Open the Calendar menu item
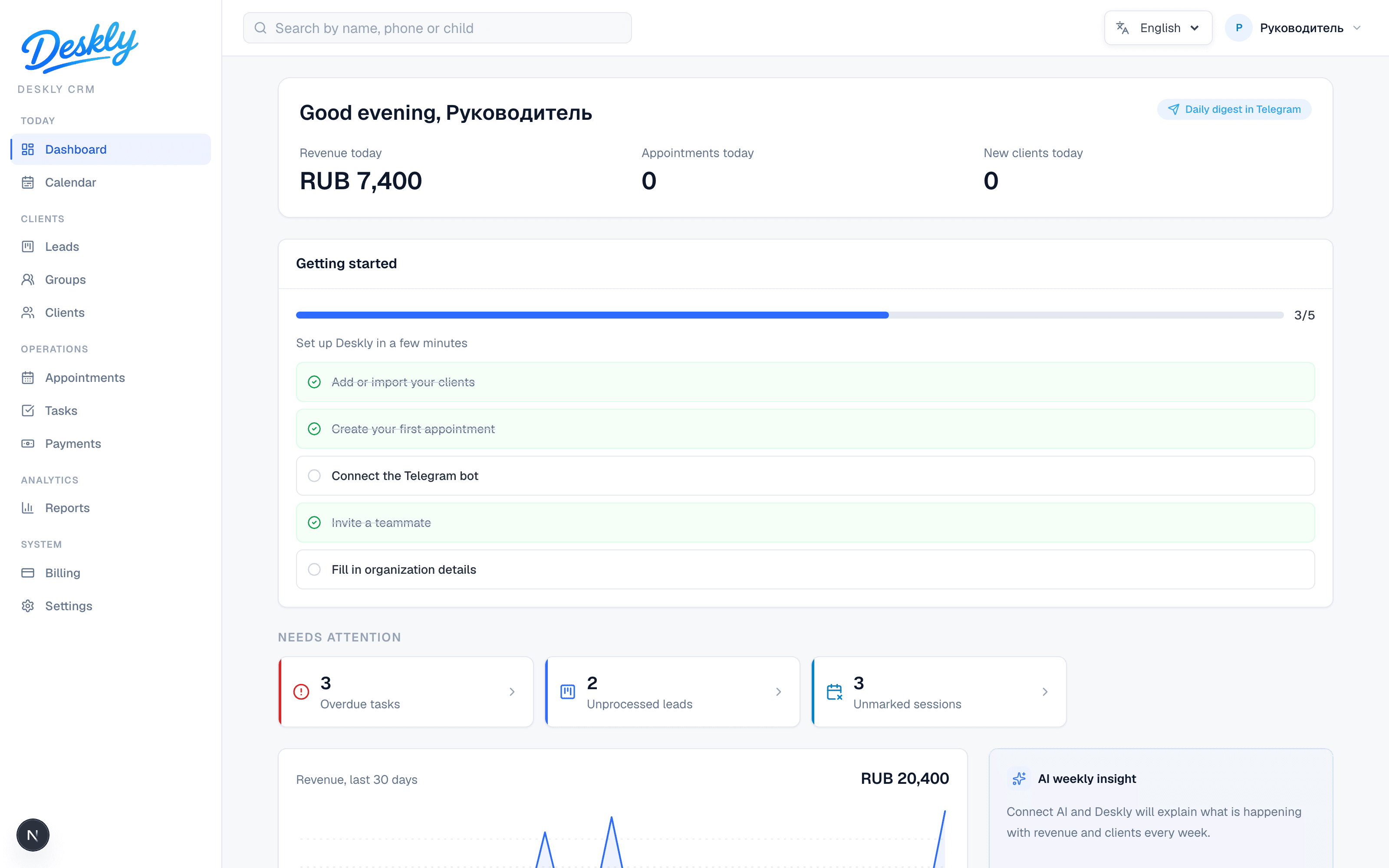The width and height of the screenshot is (1389, 868). click(111, 183)
